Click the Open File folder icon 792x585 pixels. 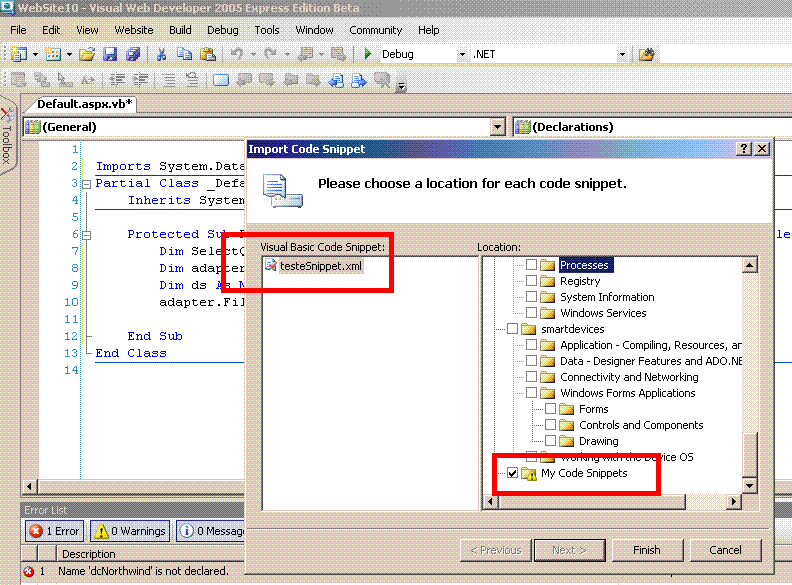point(87,54)
